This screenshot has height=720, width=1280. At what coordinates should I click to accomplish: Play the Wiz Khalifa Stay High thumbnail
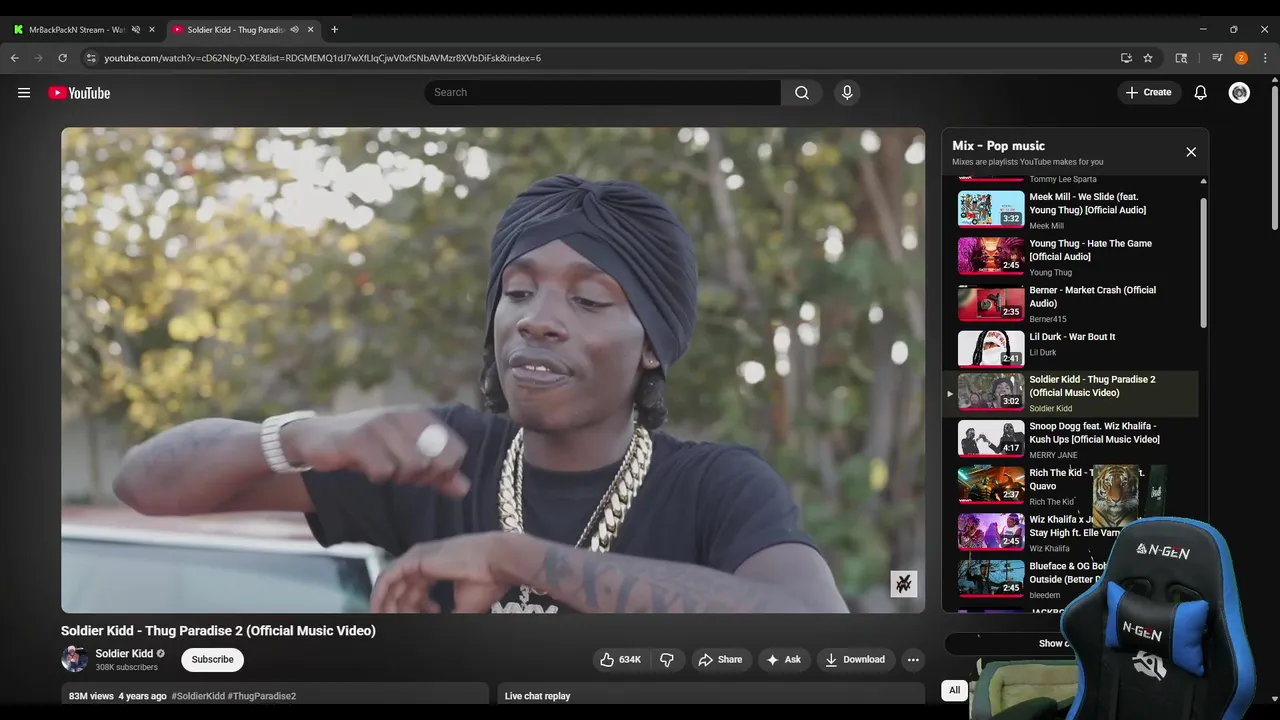coord(991,532)
